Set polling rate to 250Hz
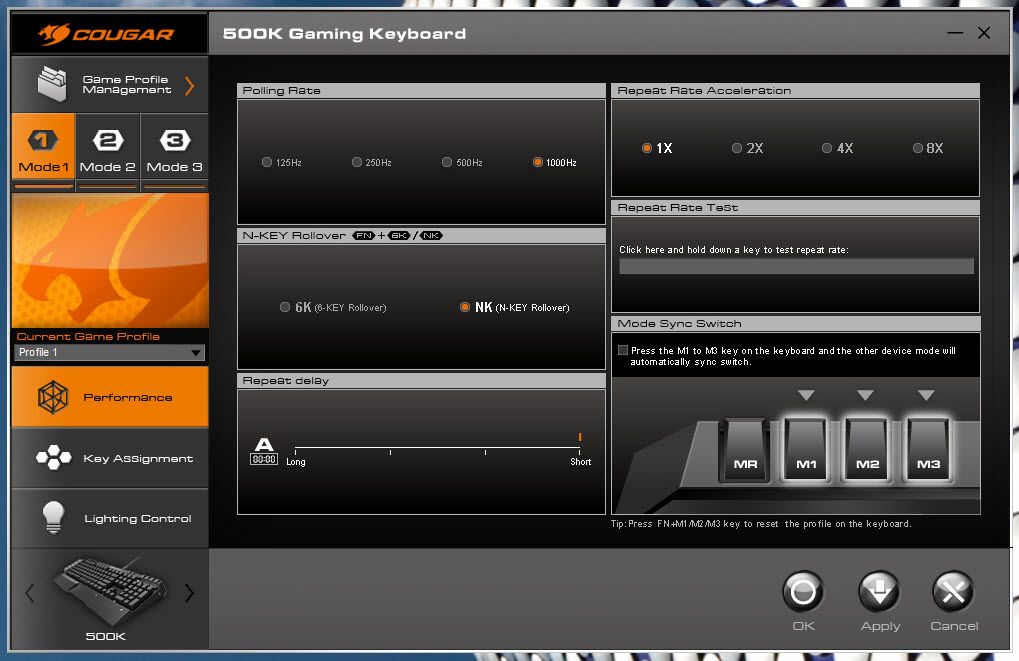The image size is (1019, 661). point(357,162)
